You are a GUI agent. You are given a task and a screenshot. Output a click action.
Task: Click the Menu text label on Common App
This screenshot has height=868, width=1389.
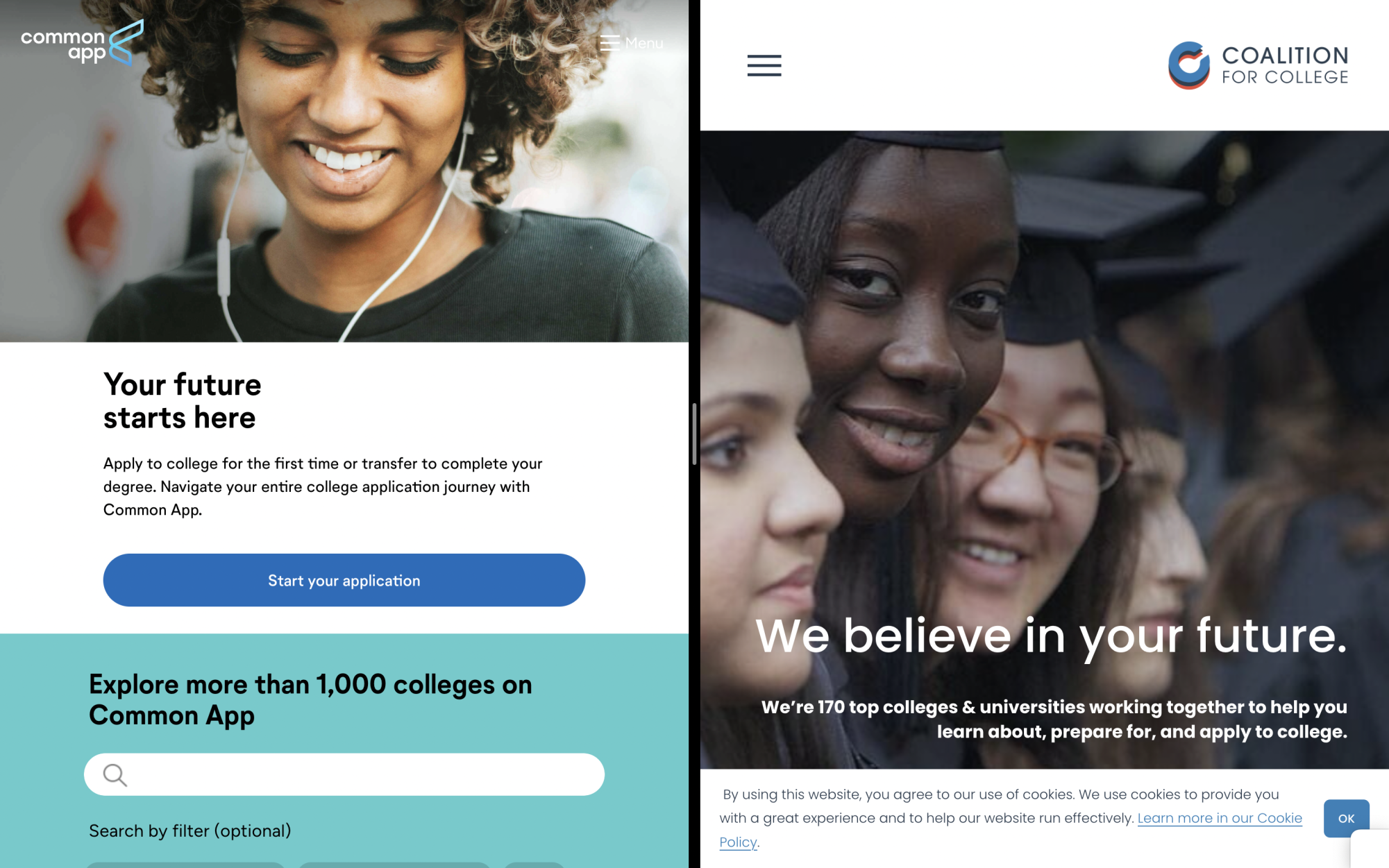pos(643,43)
